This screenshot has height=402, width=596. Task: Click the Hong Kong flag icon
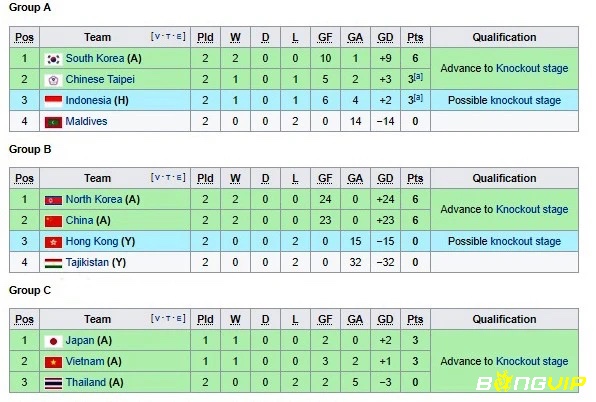pyautogui.click(x=53, y=242)
